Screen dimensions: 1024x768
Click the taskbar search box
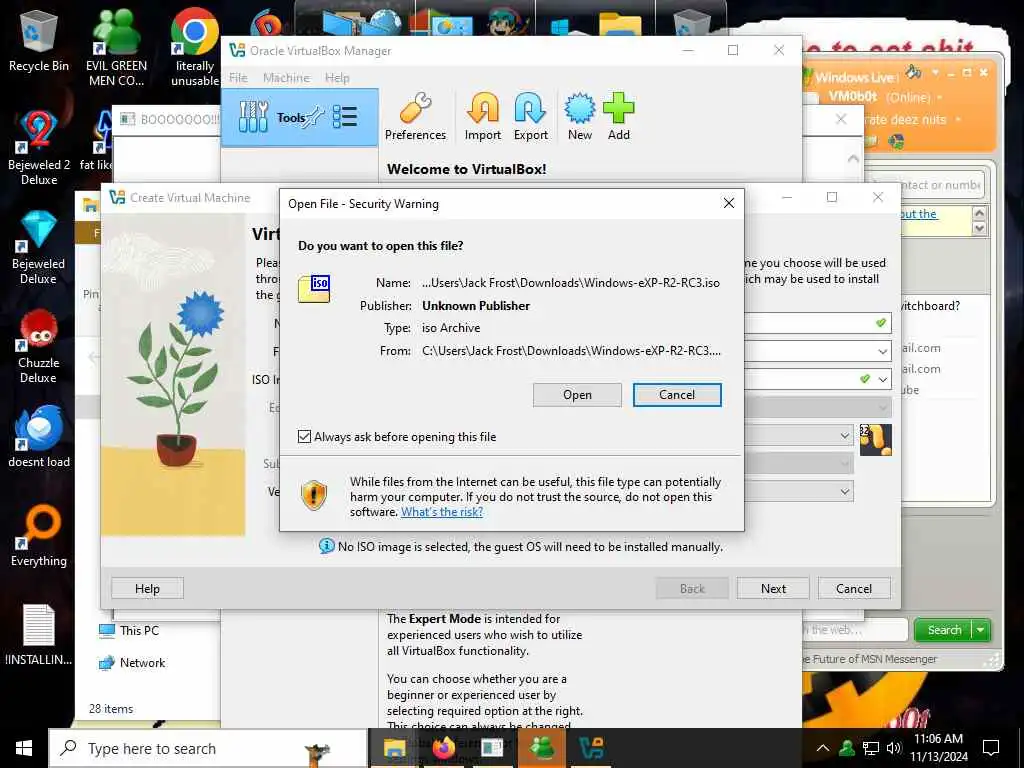(208, 748)
